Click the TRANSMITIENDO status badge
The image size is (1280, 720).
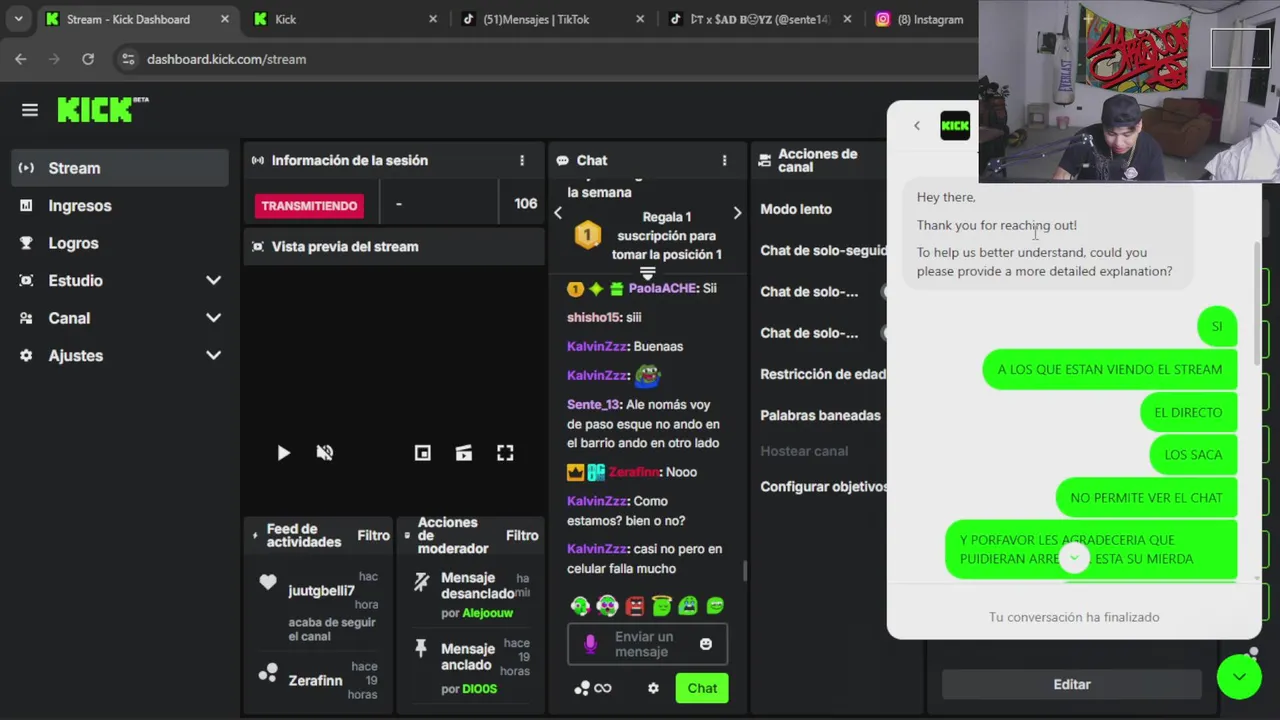pos(309,205)
